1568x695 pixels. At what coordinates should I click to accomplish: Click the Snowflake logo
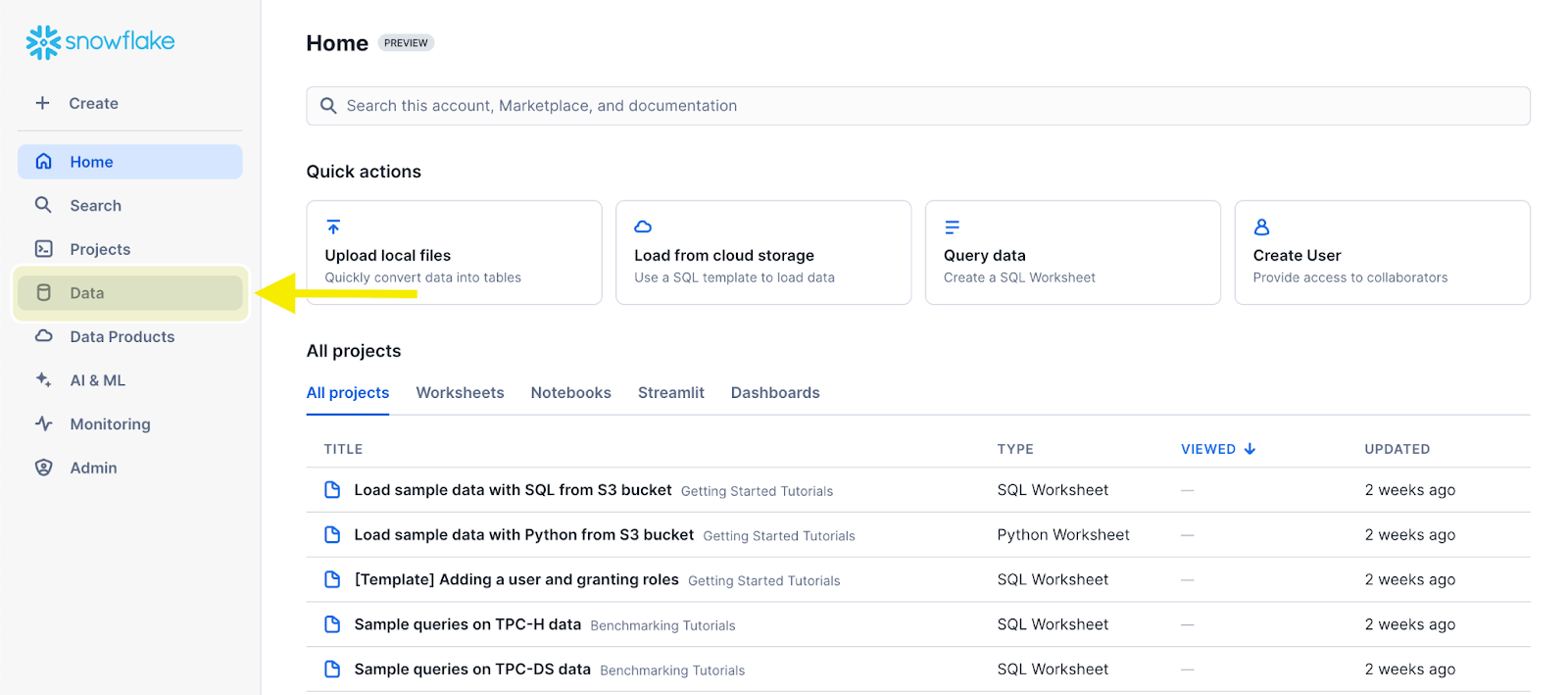point(100,41)
